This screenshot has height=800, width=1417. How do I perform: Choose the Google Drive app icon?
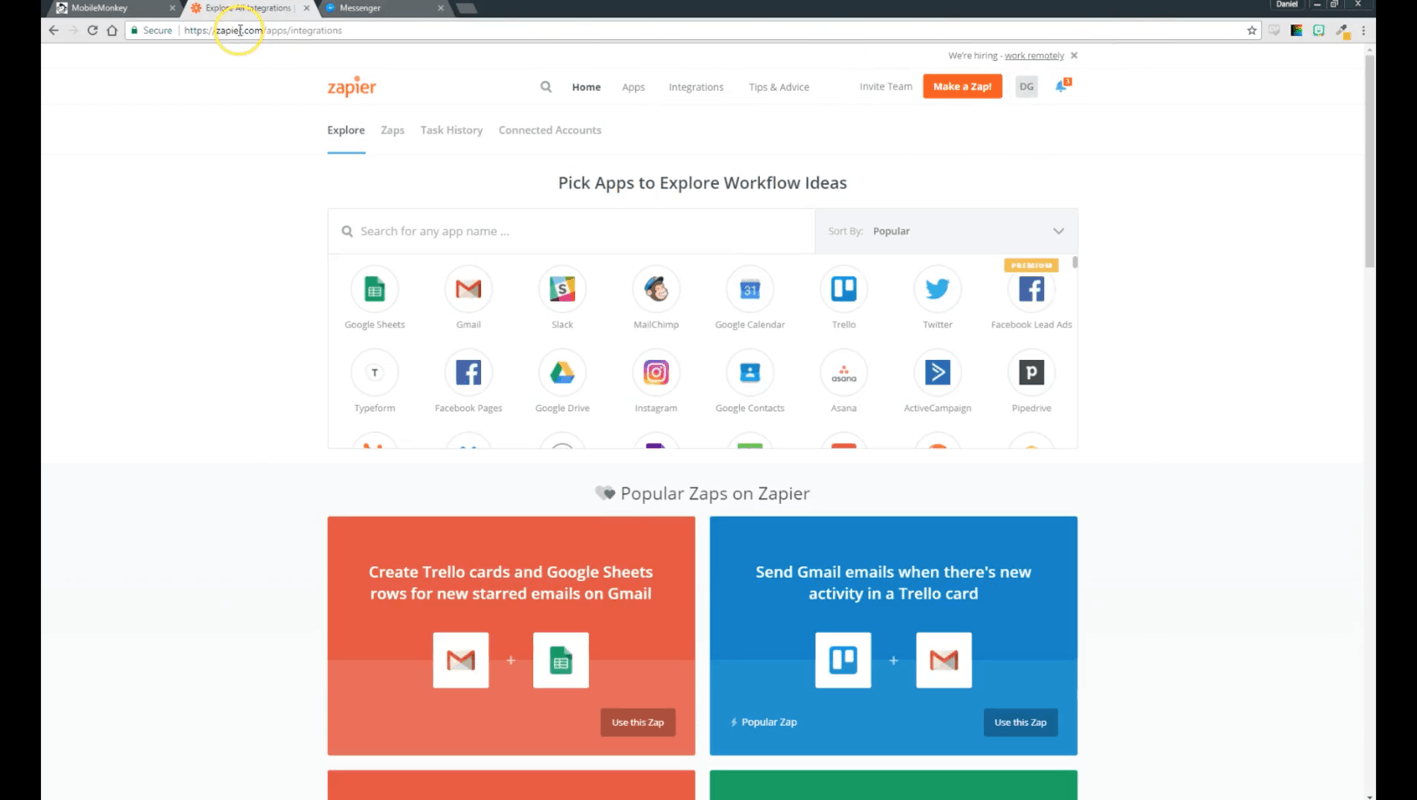click(x=562, y=372)
